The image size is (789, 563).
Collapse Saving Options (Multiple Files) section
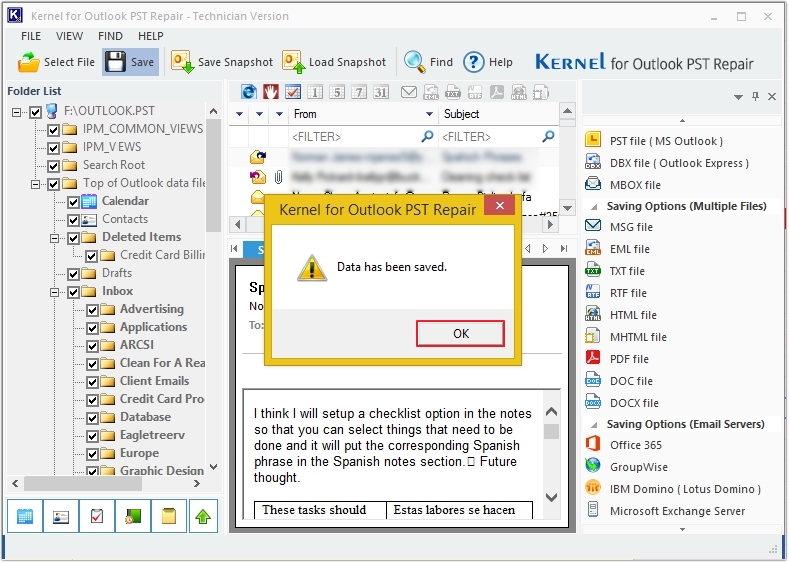[594, 206]
